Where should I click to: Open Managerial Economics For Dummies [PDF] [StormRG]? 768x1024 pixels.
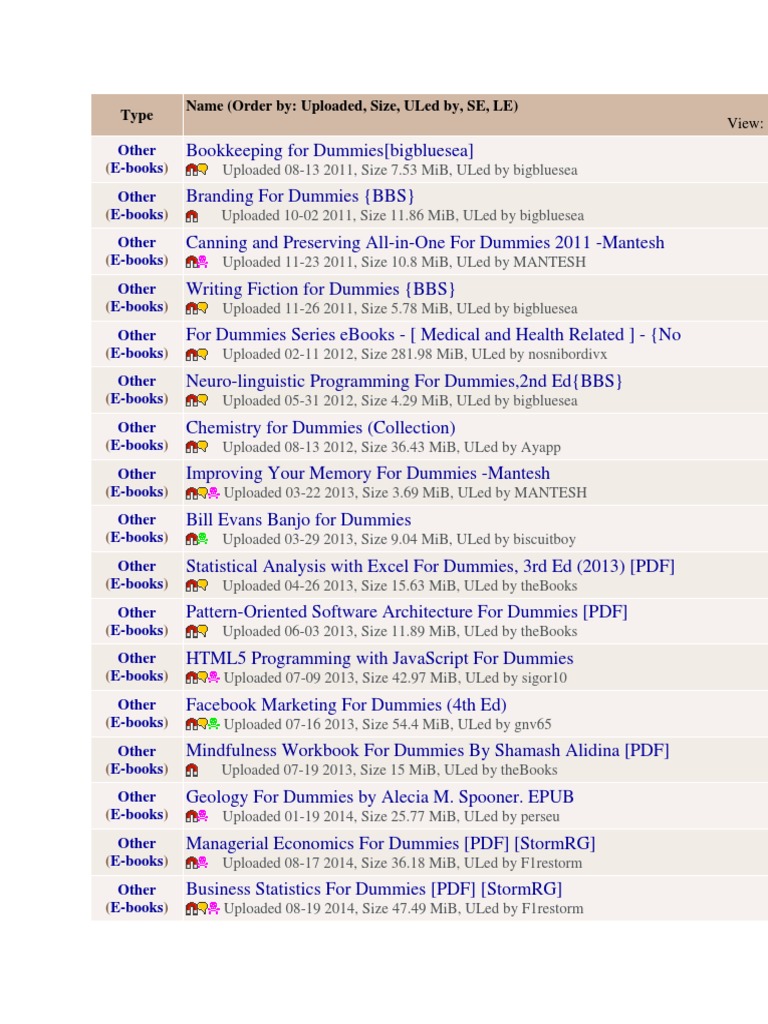pyautogui.click(x=391, y=843)
